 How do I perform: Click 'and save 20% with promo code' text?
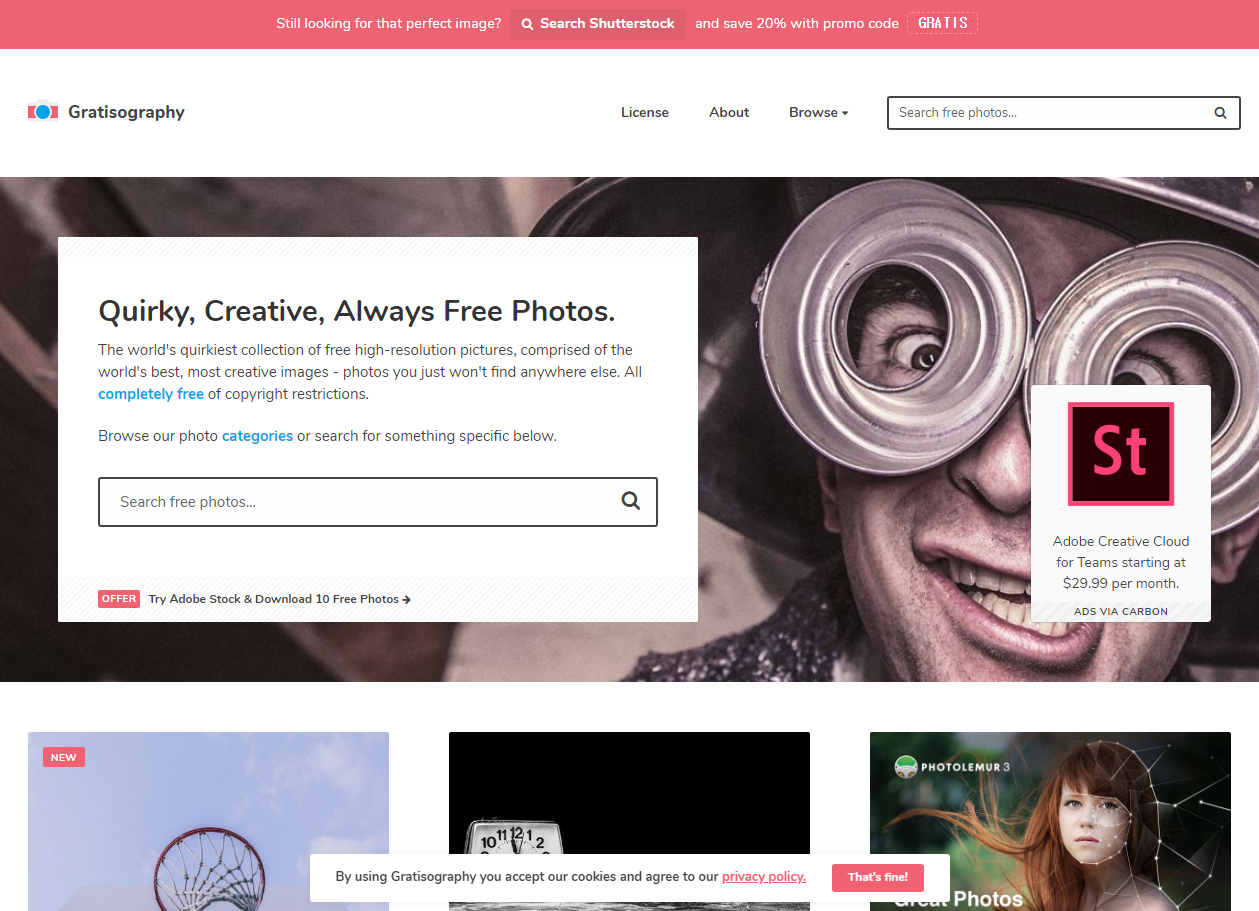[x=797, y=23]
